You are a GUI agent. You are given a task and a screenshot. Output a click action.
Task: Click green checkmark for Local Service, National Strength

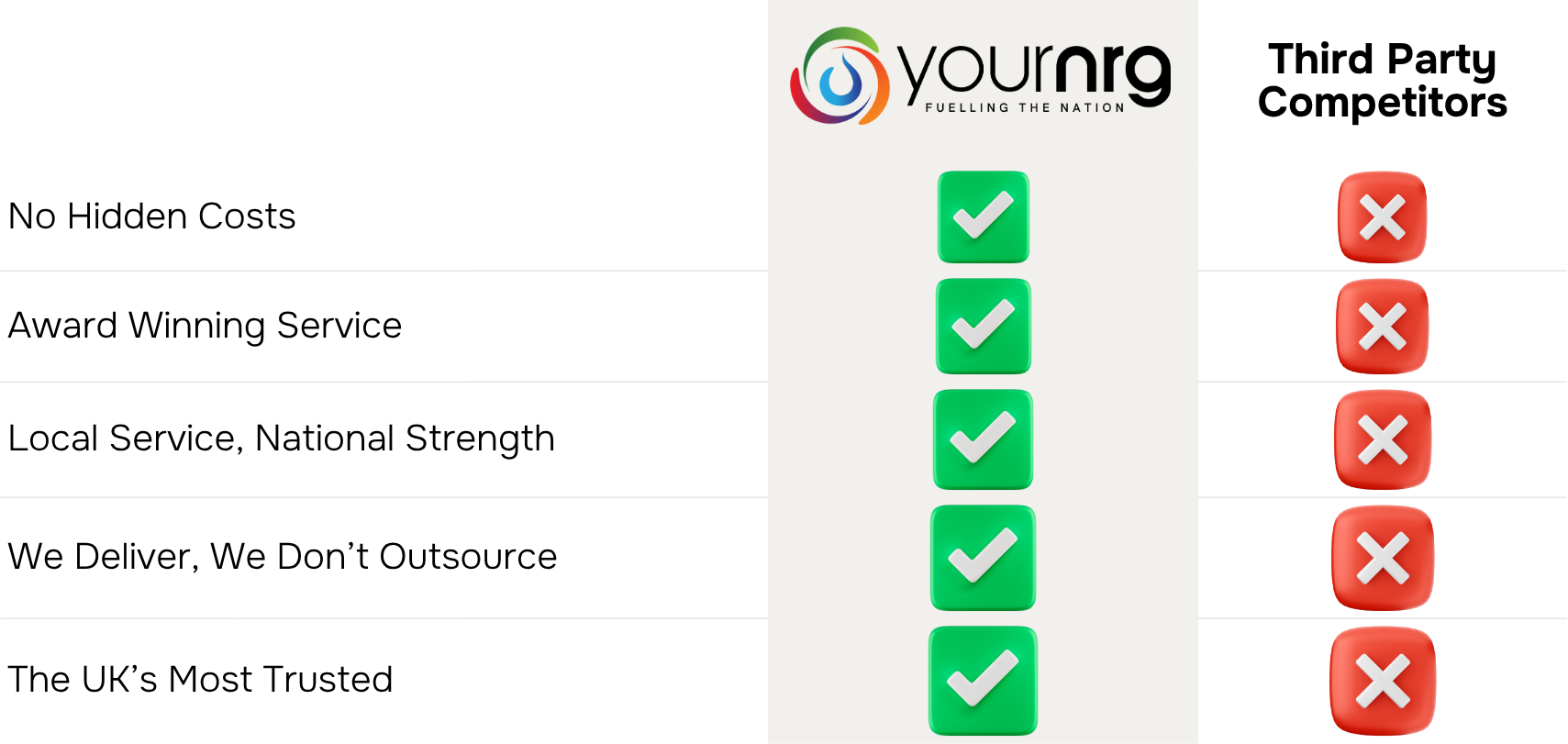(x=983, y=439)
